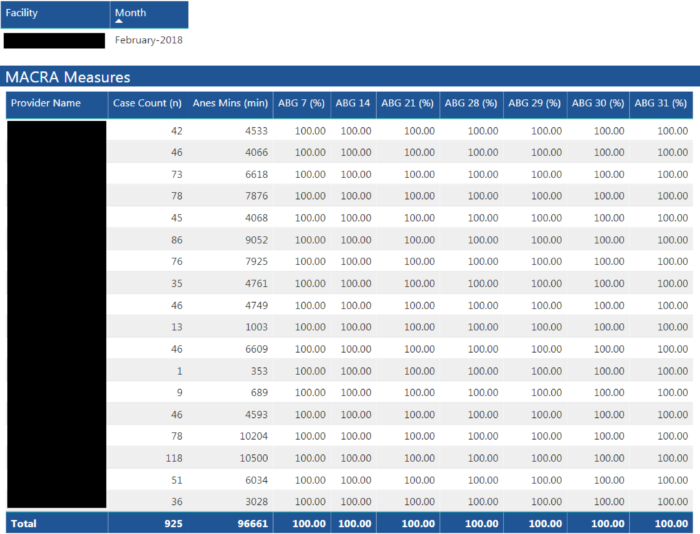
Task: Sort by Provider Name column header
Action: (46, 103)
